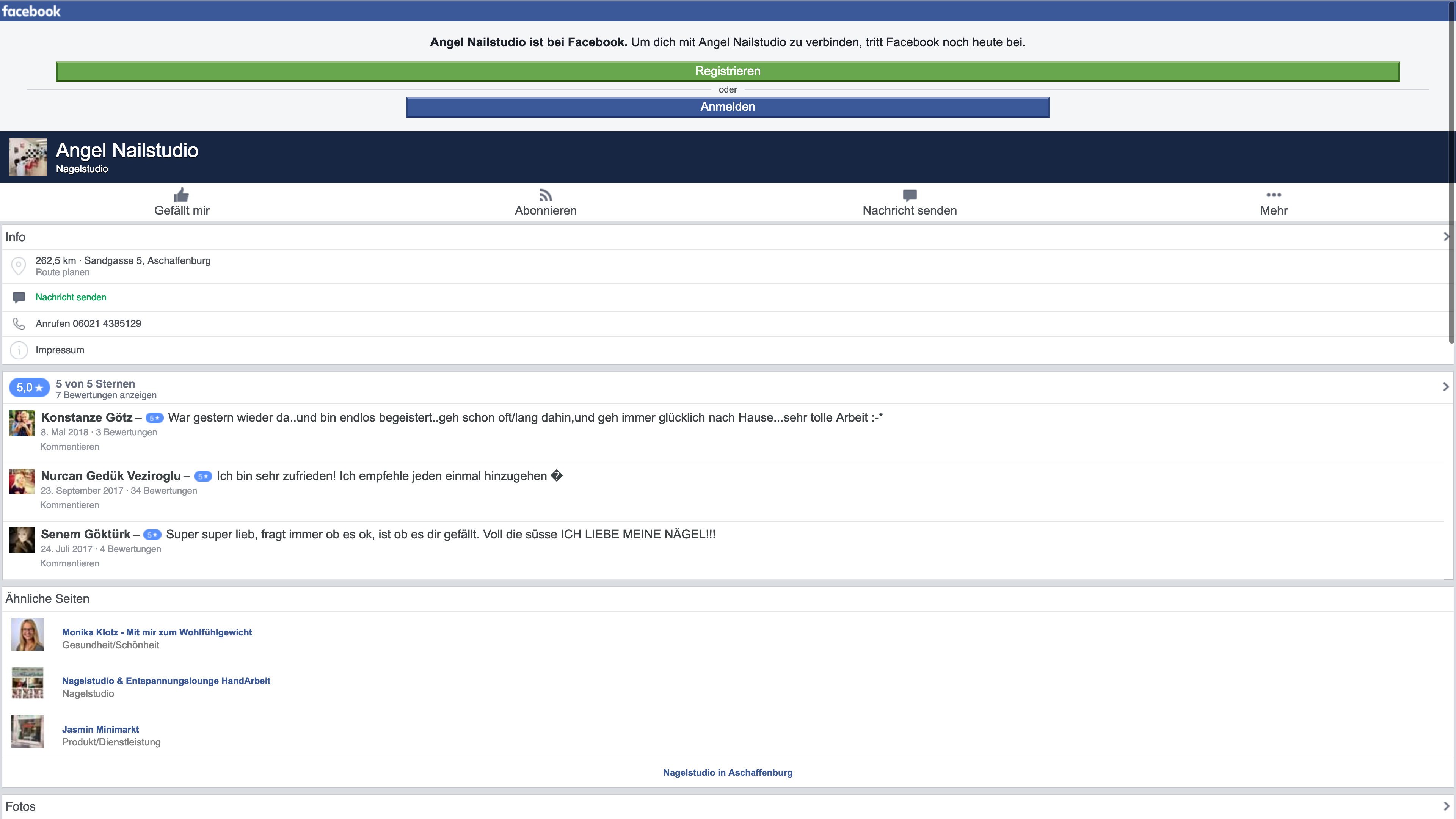Click Nagelstudio in Aschaffenburg link
This screenshot has height=819, width=1456.
click(x=728, y=773)
